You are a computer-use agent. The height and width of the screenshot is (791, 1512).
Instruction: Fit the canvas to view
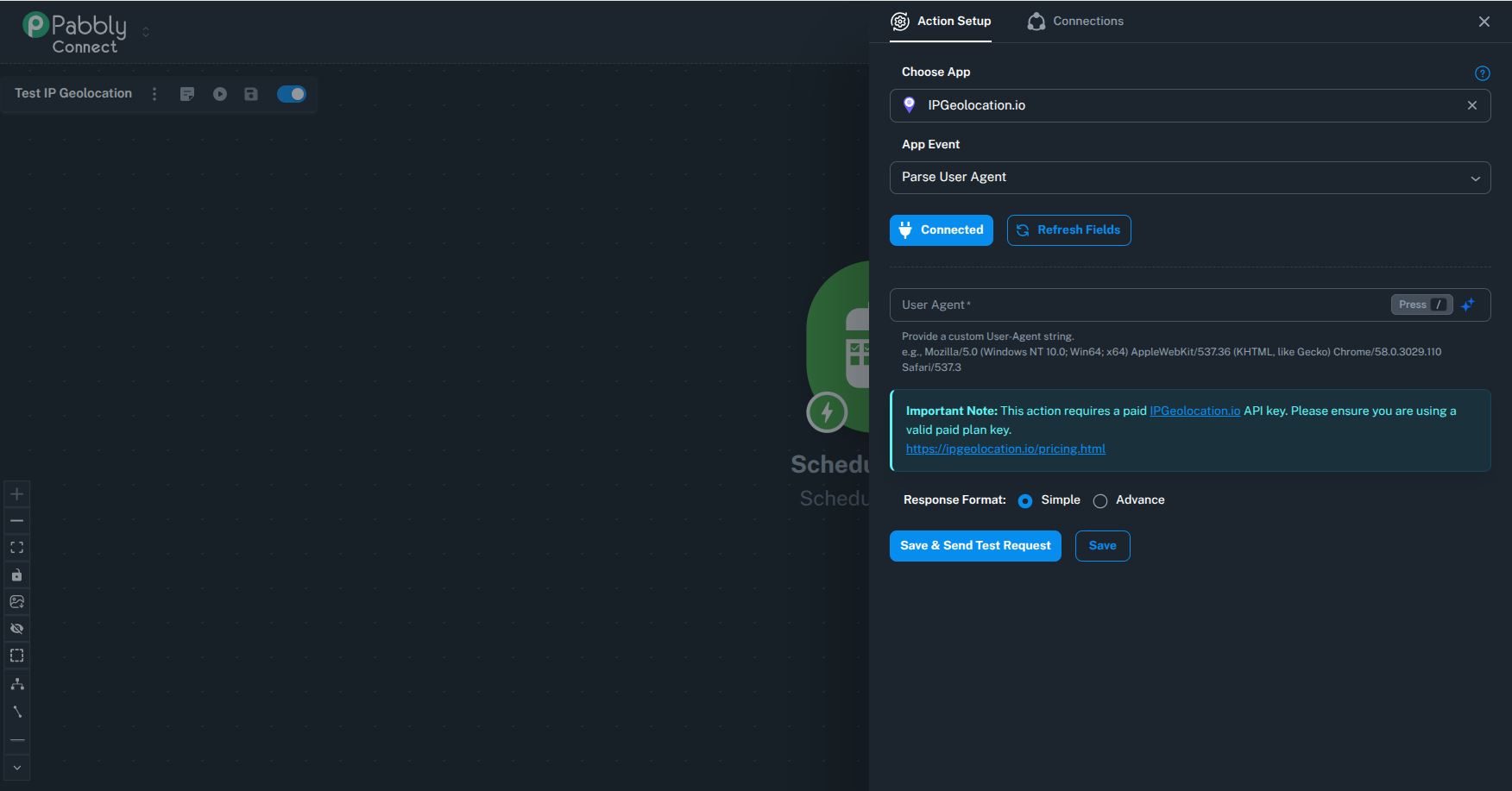click(16, 548)
